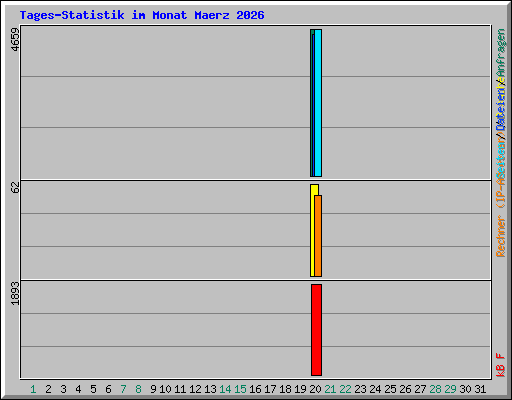
Task: Click day label 17 on the x-axis
Action: click(x=270, y=389)
